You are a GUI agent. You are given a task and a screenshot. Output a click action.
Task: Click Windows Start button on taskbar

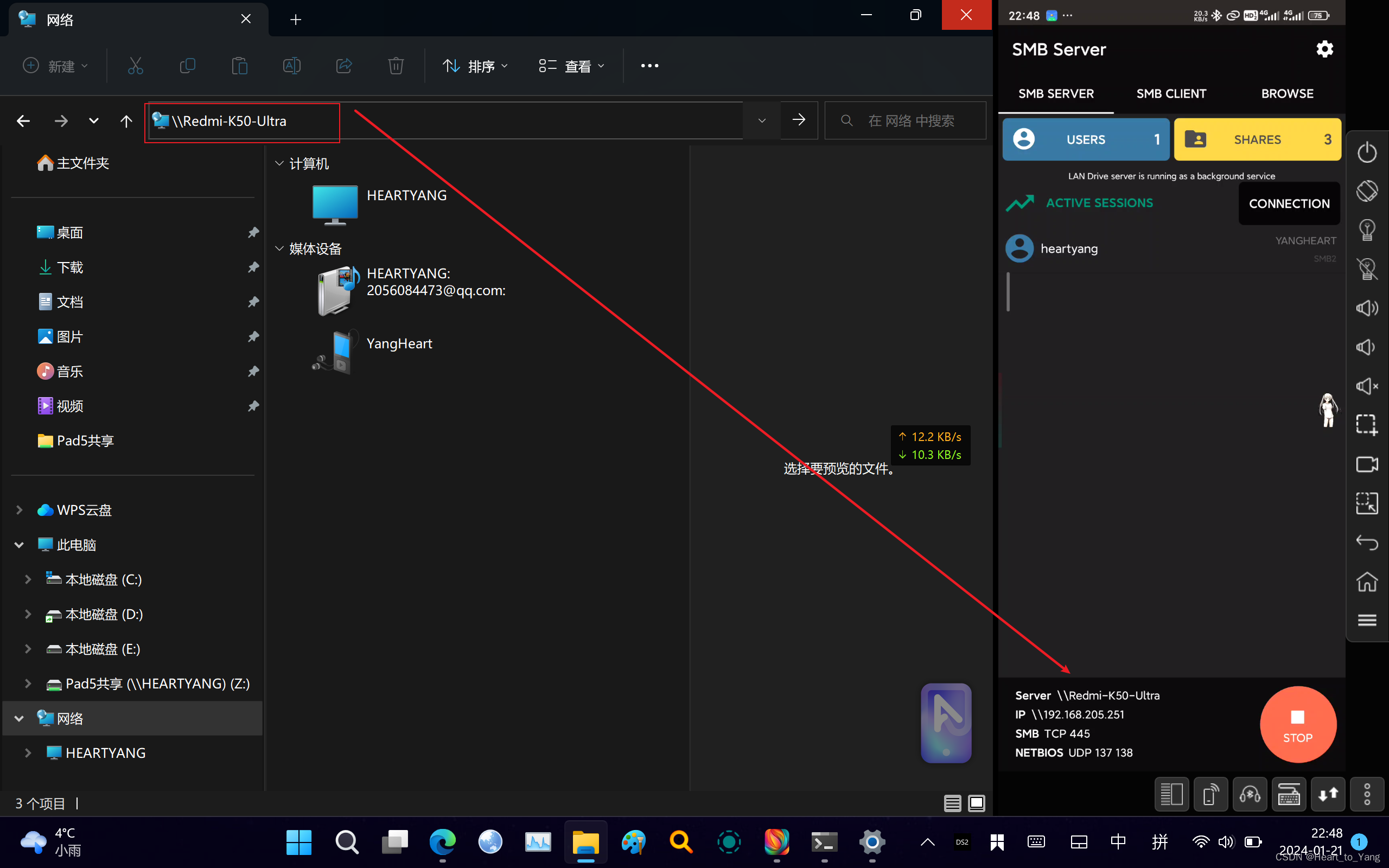[298, 842]
